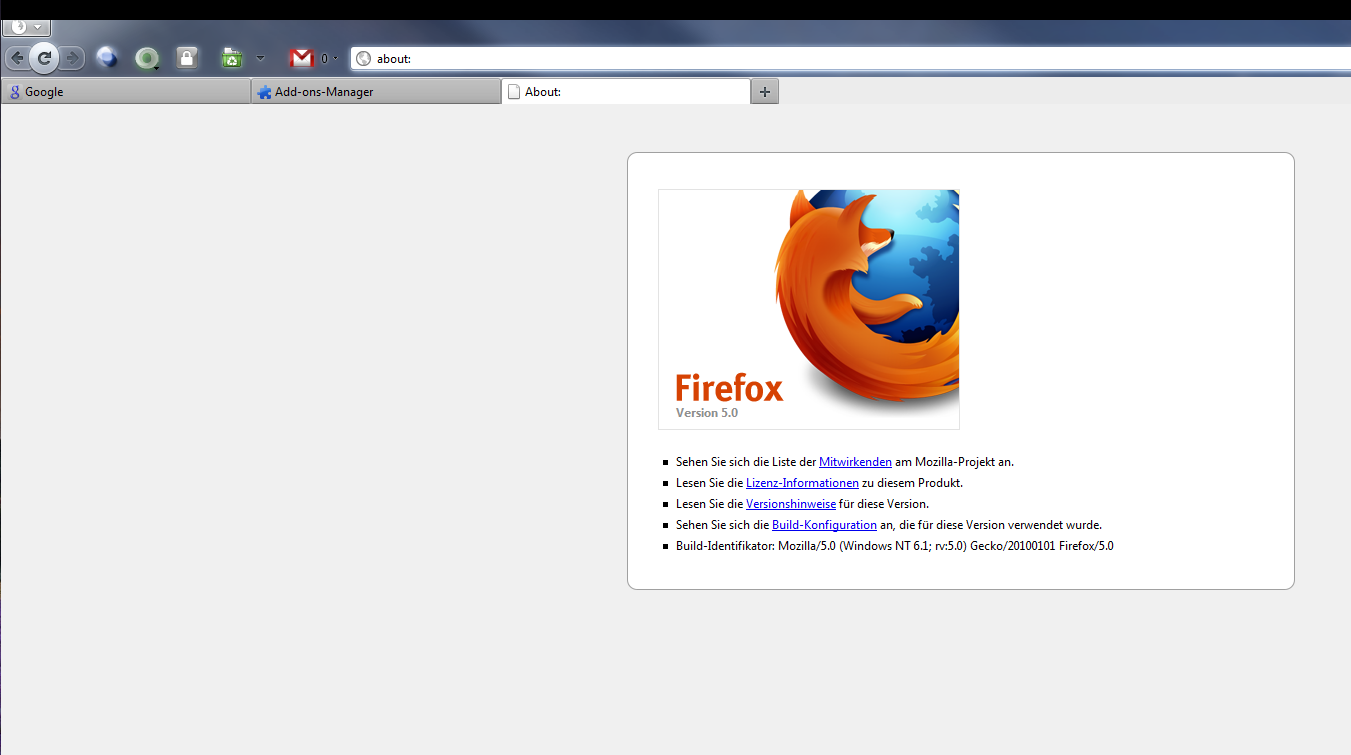Open the Firefox app menu button
This screenshot has width=1351, height=755.
(26, 27)
